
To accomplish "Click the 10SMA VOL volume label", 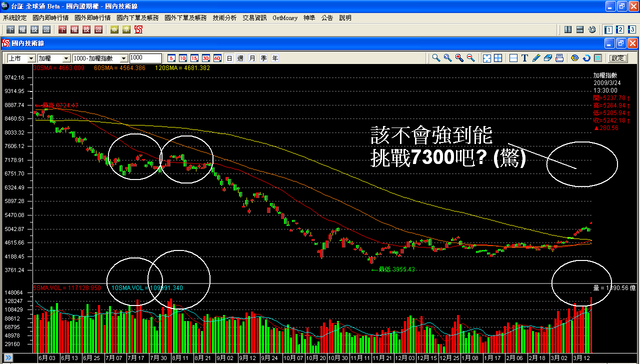I will pos(147,288).
